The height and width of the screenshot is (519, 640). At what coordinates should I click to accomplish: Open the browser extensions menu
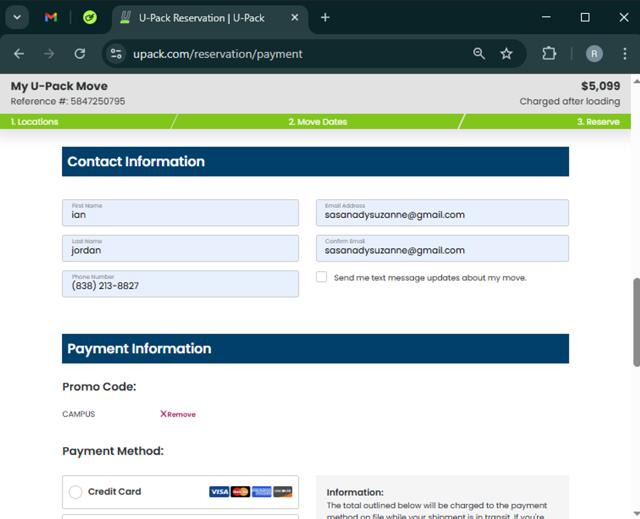[x=549, y=53]
